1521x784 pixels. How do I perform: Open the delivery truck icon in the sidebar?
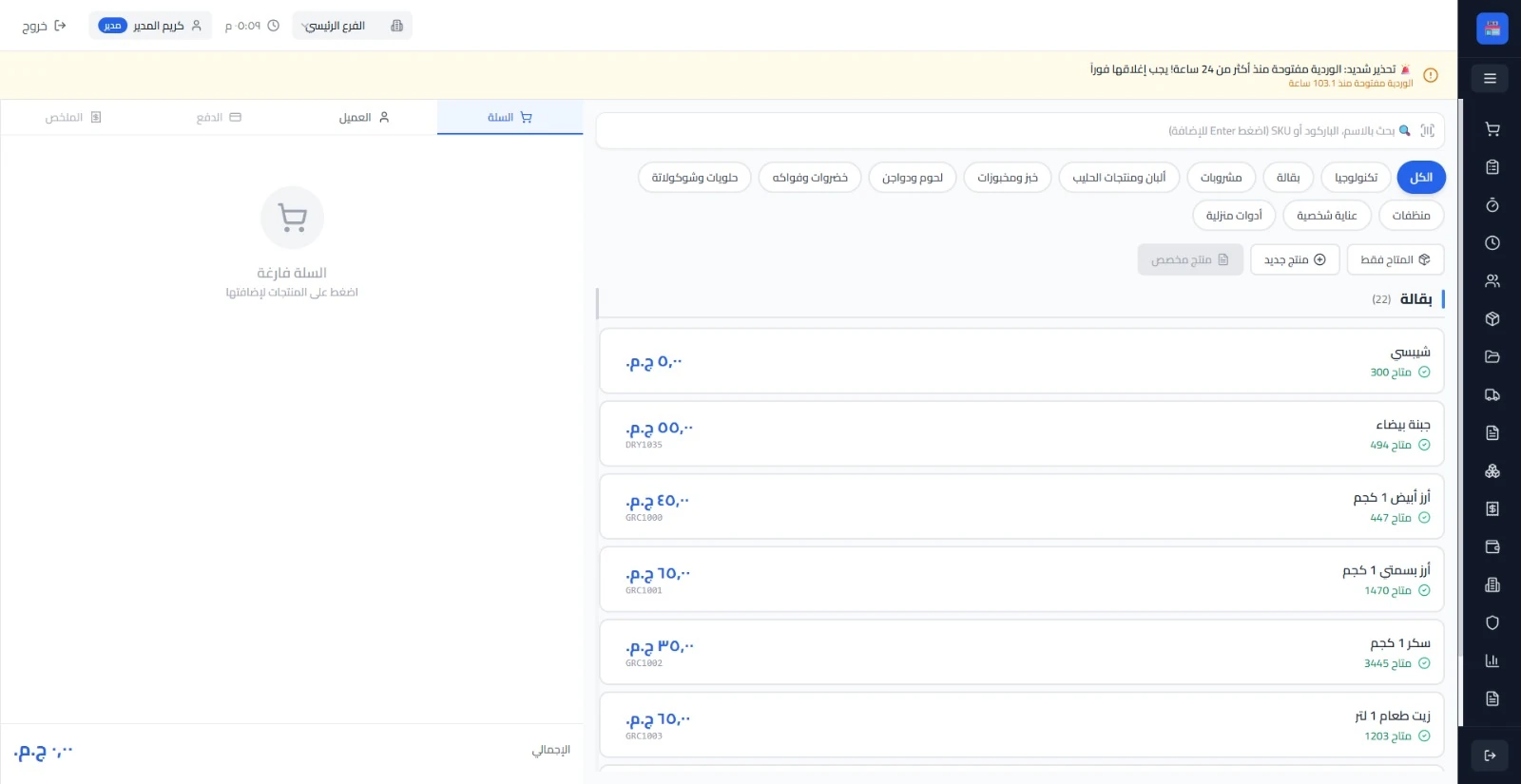(x=1492, y=395)
